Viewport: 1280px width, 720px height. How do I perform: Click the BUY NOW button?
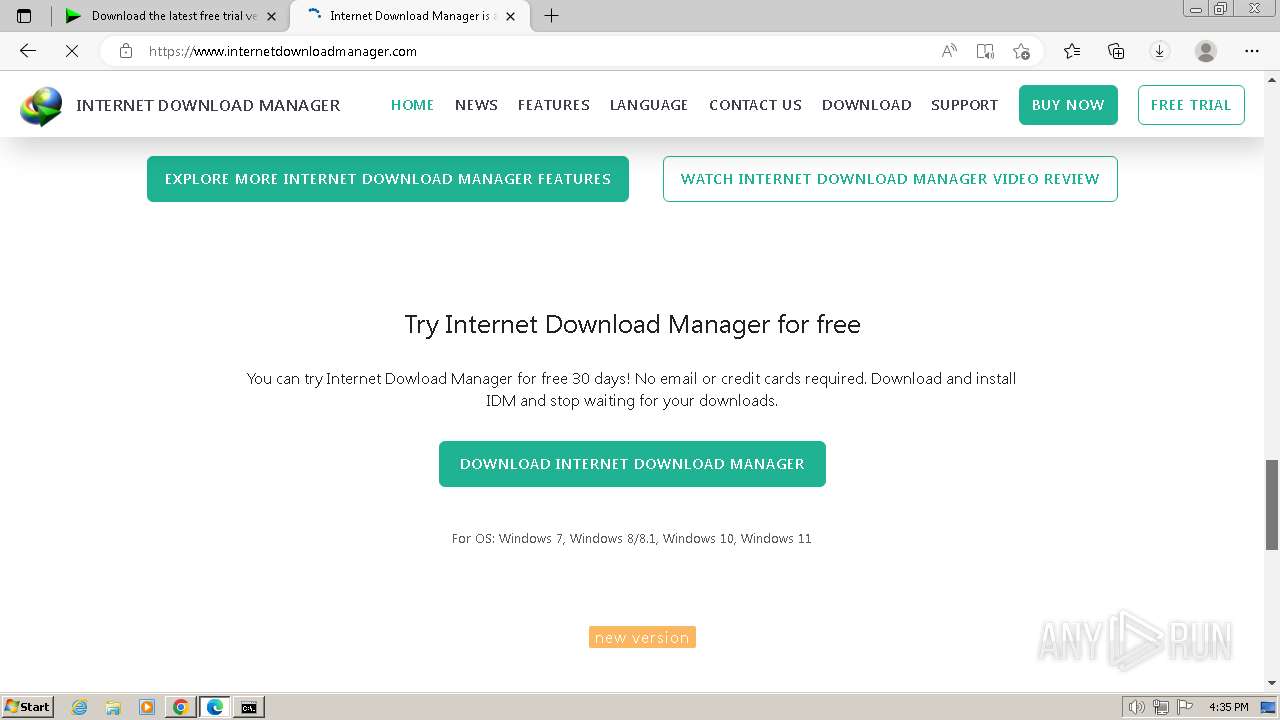(x=1068, y=105)
